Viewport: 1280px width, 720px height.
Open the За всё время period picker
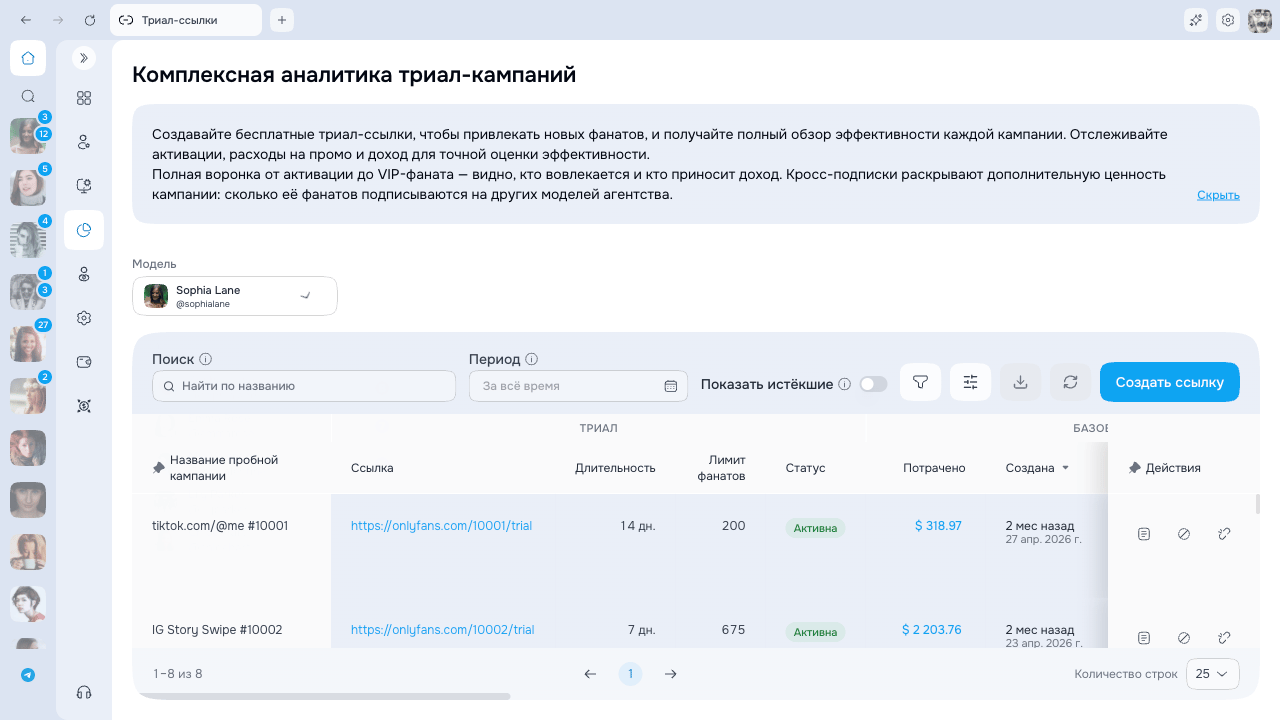click(578, 386)
